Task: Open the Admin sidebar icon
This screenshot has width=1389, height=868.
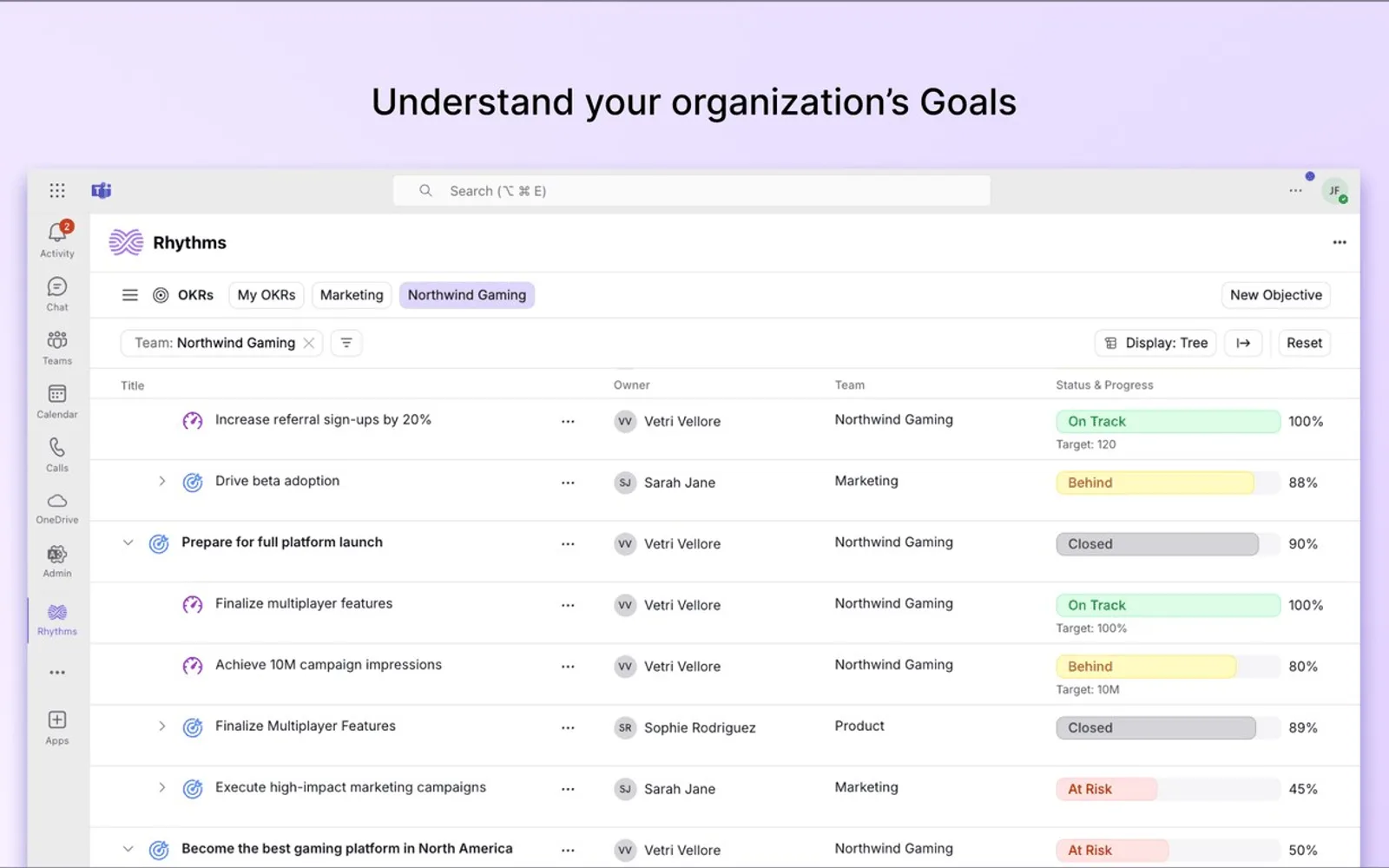Action: tap(57, 561)
